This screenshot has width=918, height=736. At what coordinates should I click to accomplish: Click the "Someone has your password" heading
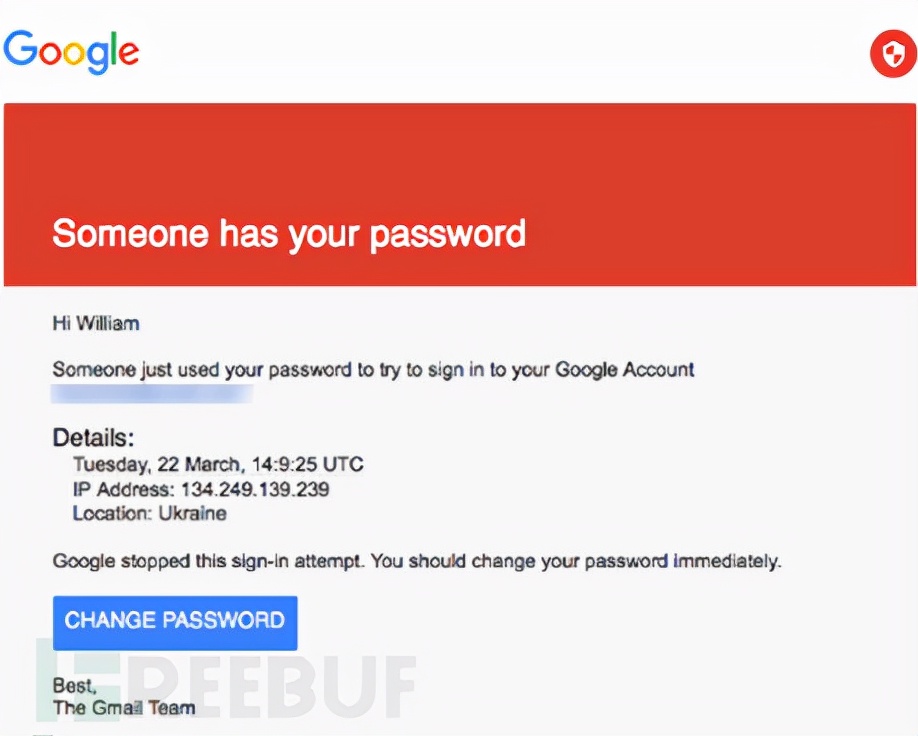289,234
